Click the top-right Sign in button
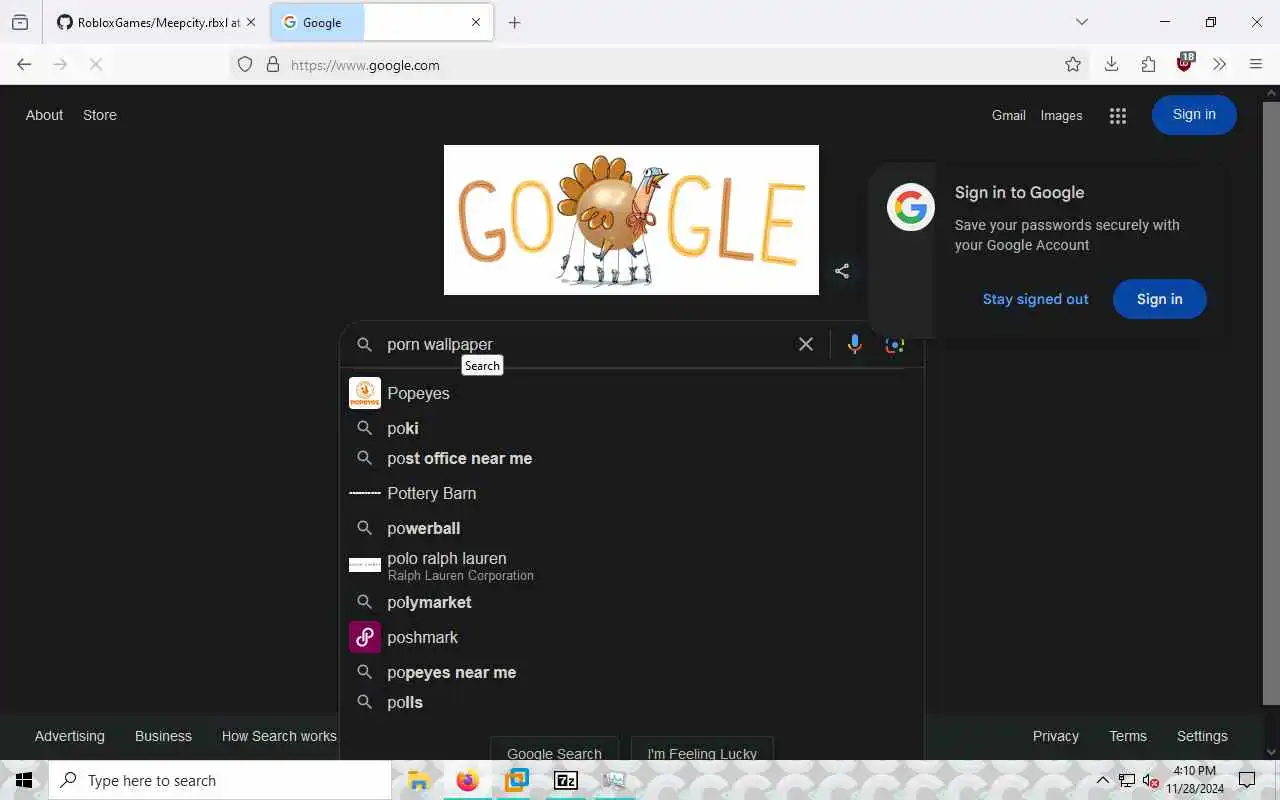This screenshot has height=800, width=1280. (x=1194, y=115)
